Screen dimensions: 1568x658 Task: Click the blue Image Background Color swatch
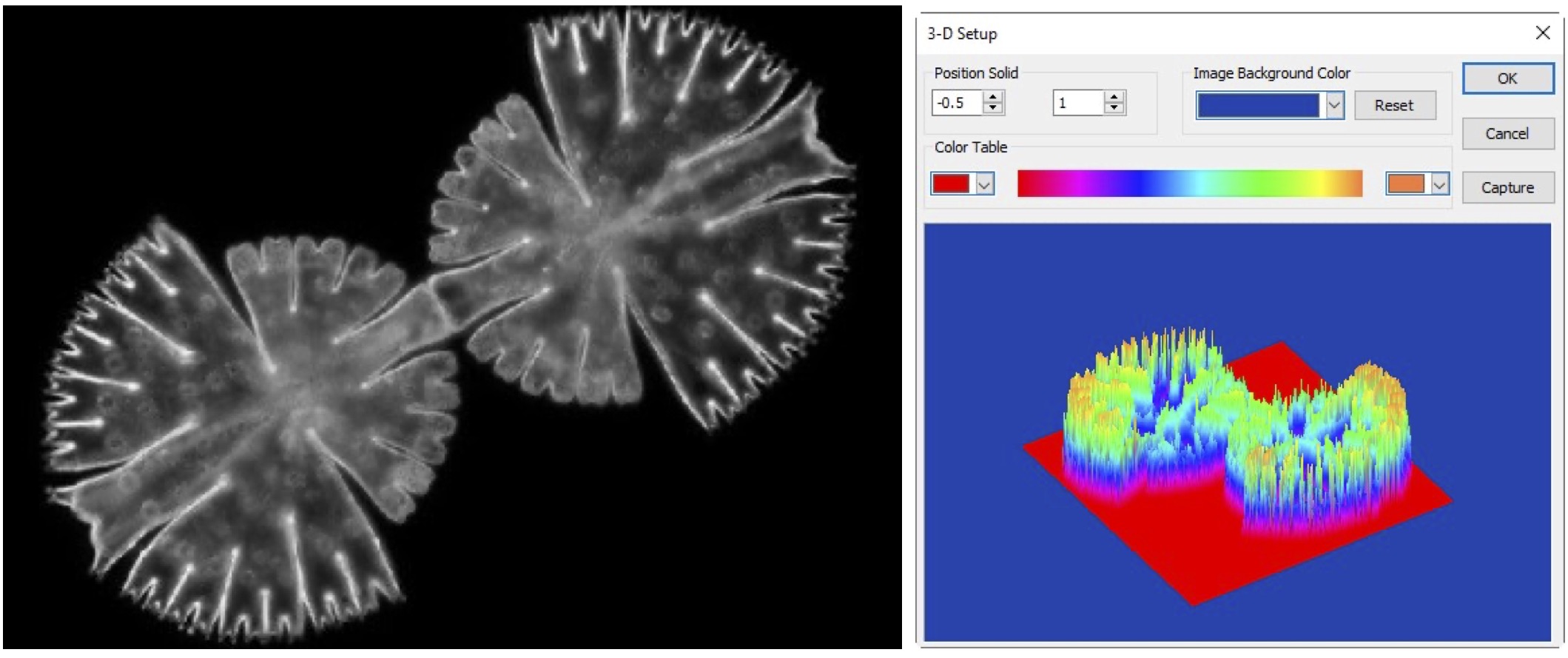click(1258, 105)
